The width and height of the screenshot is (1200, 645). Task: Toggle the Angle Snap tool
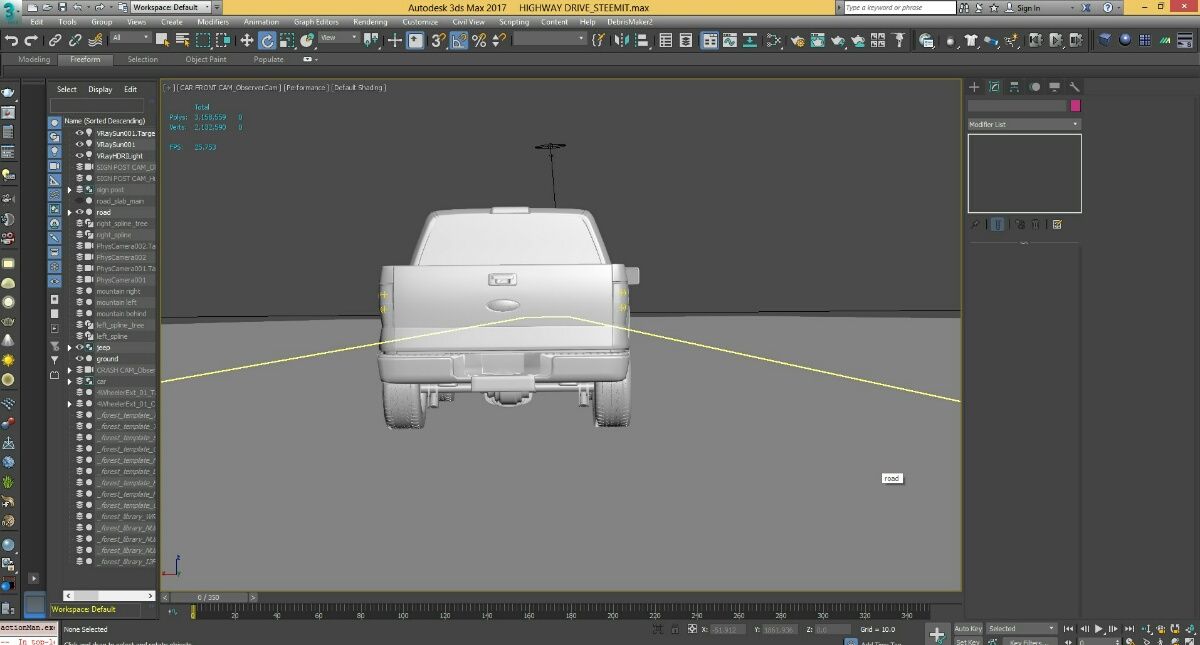458,40
